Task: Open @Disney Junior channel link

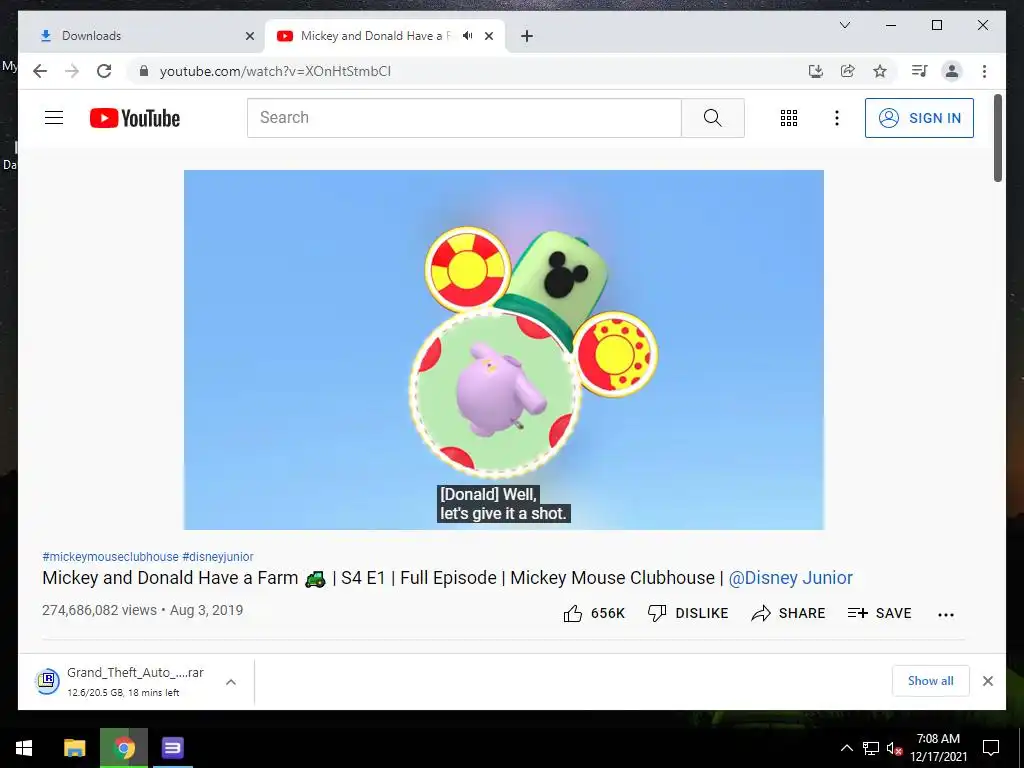Action: 790,578
